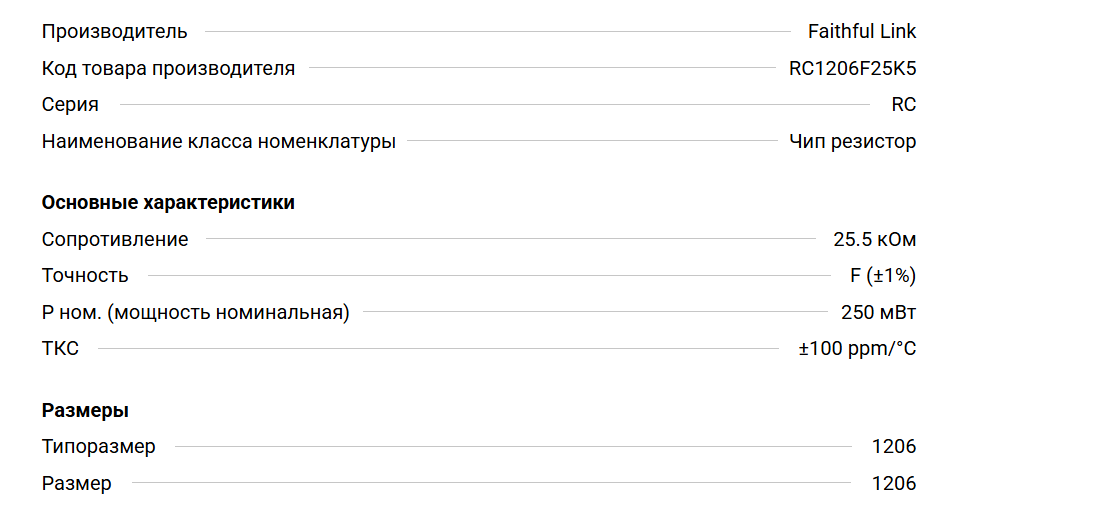Click the Размер label
Screen dimensions: 1093x529
click(76, 484)
